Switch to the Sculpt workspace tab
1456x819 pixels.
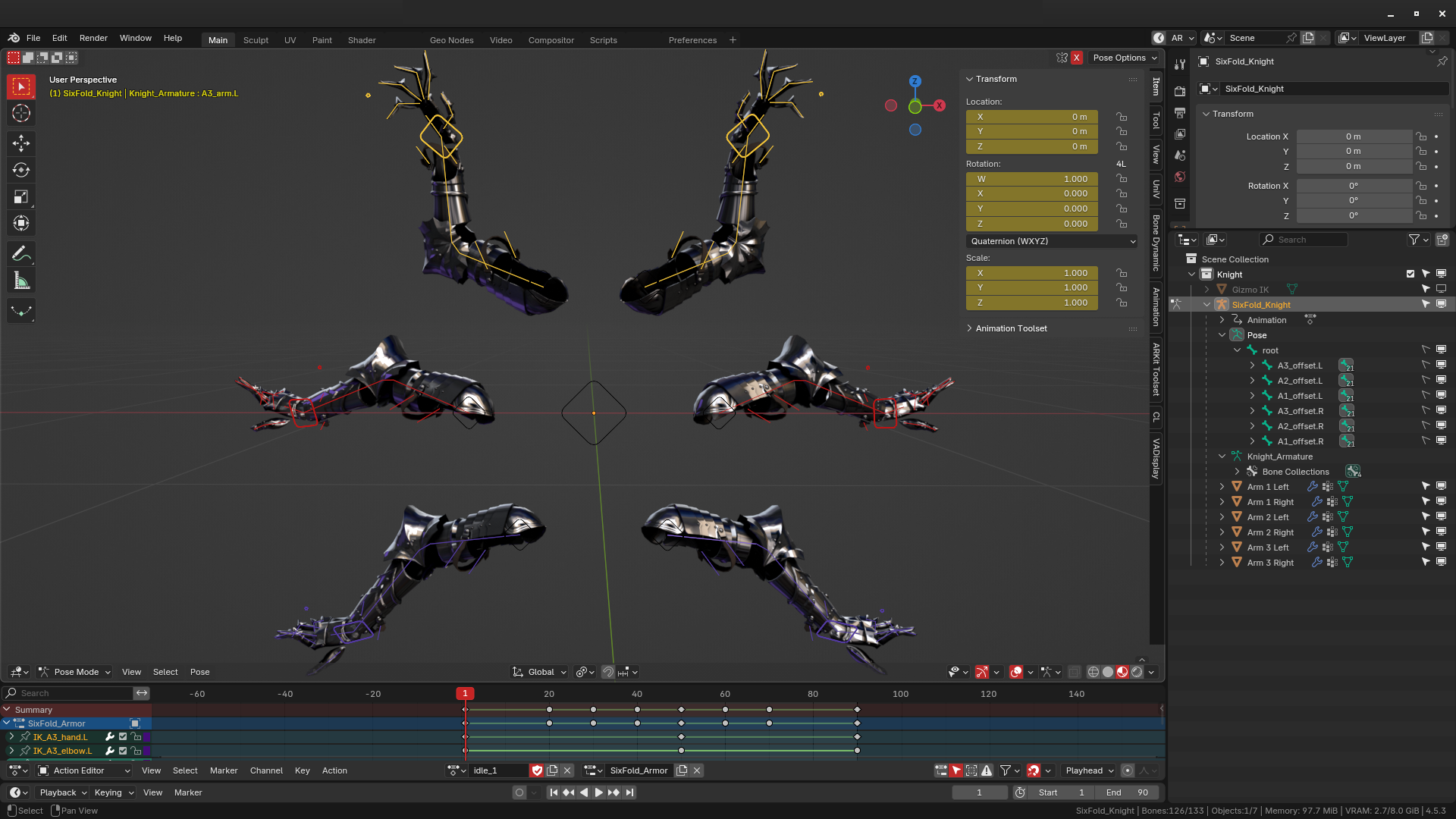coord(256,40)
